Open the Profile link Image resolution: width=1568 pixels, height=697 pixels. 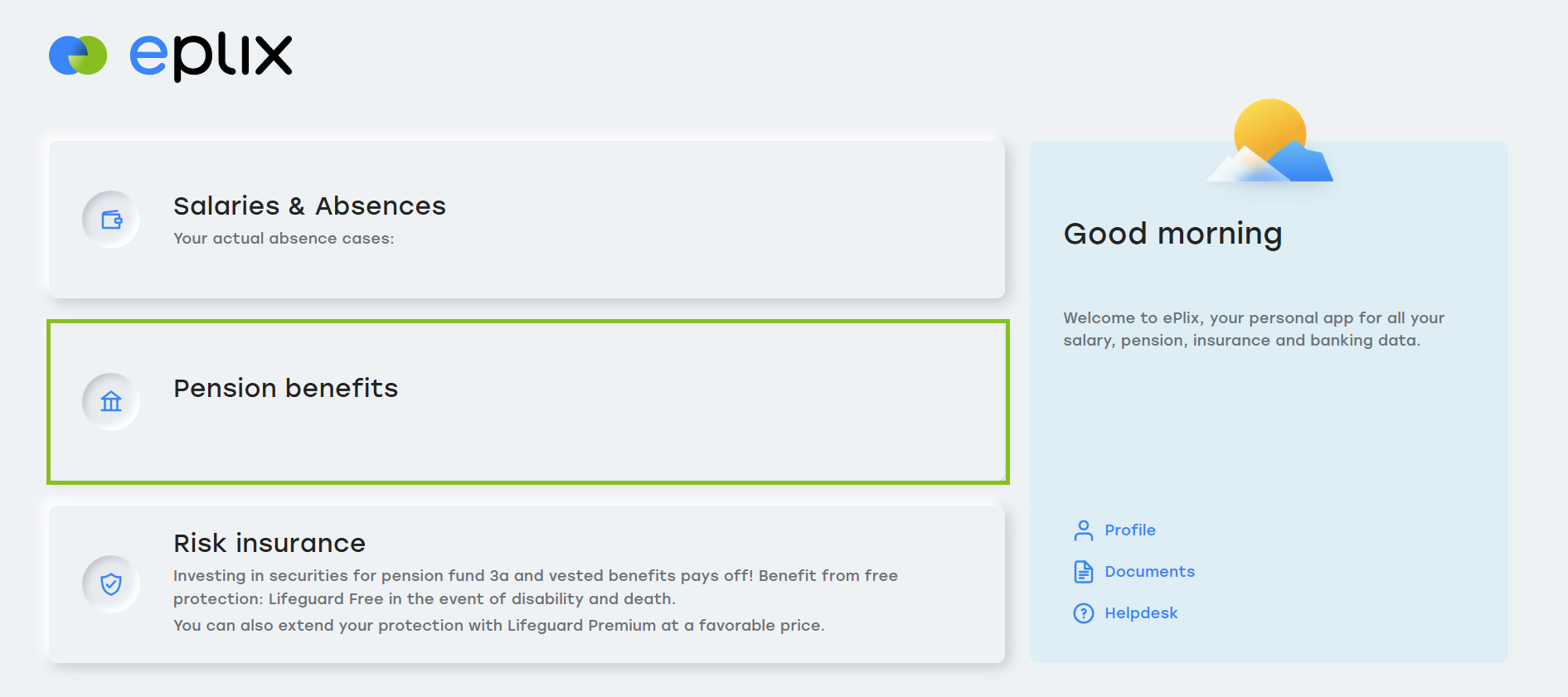1130,530
